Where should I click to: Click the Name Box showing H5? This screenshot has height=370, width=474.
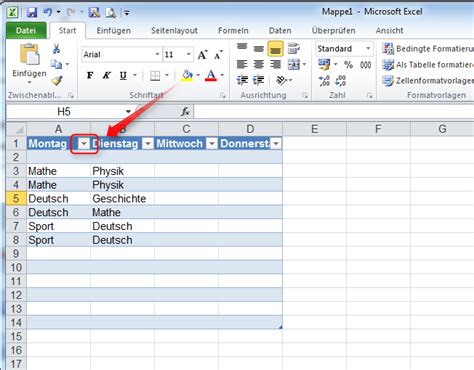[x=64, y=112]
